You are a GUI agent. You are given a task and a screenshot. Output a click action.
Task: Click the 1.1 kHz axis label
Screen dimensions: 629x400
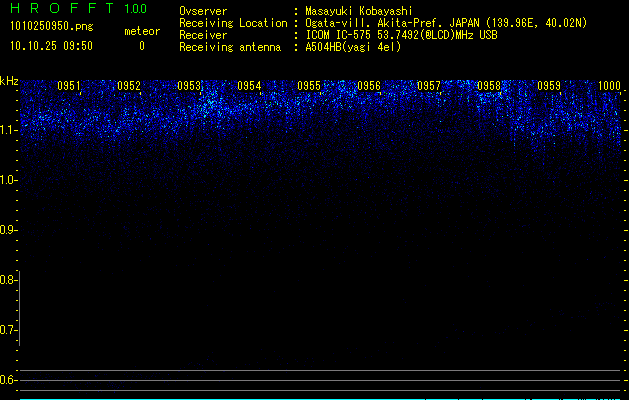click(7, 130)
